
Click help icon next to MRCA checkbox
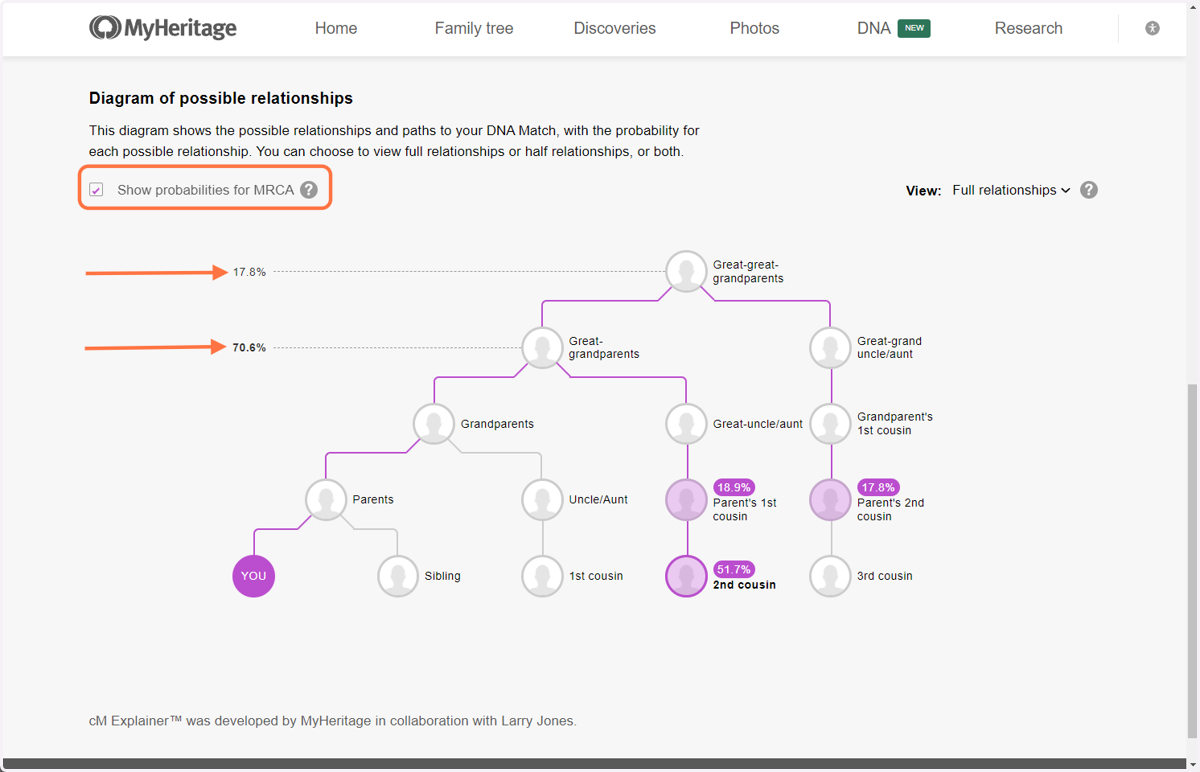pos(309,189)
